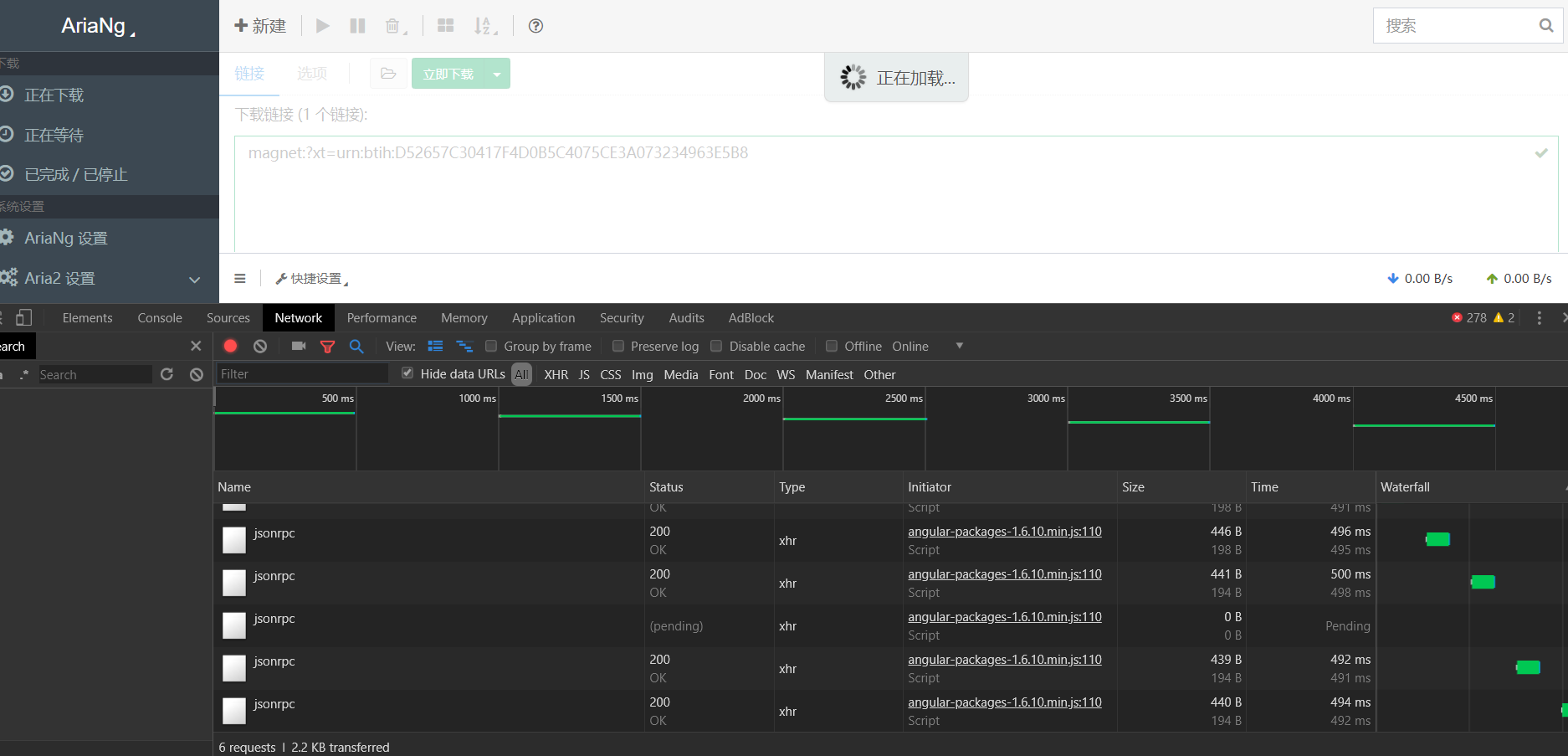Enable the Preserve log checkbox
Image resolution: width=1568 pixels, height=756 pixels.
pyautogui.click(x=618, y=346)
